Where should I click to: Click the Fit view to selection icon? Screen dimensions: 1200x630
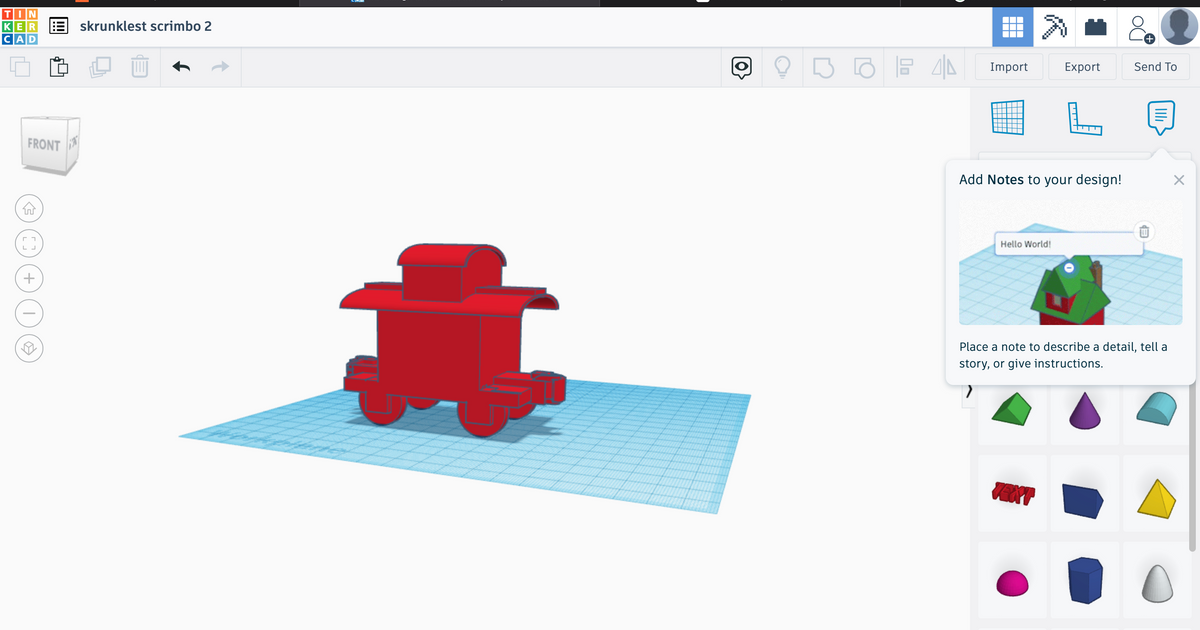(x=29, y=243)
